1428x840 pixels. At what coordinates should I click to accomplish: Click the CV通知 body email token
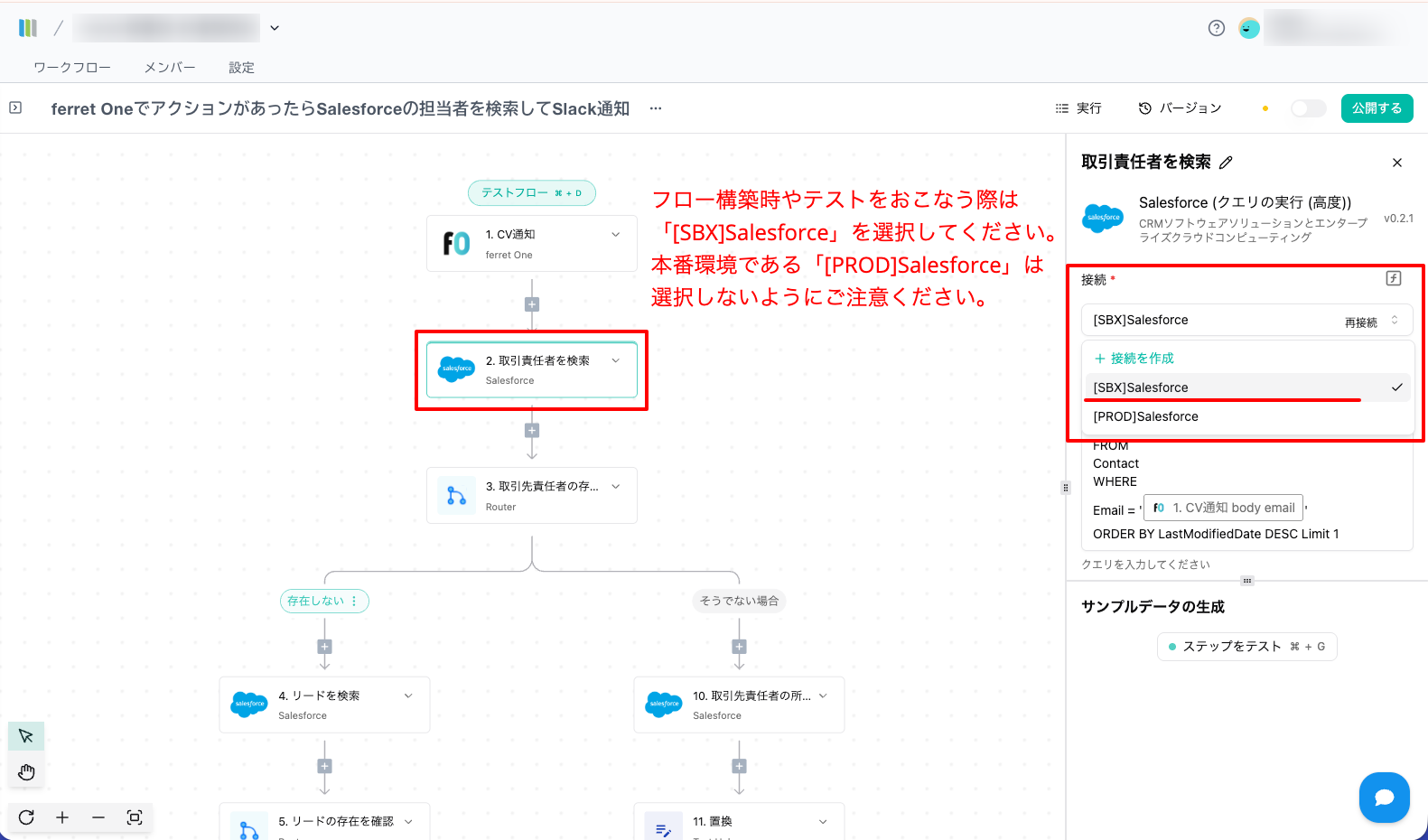click(x=1223, y=508)
